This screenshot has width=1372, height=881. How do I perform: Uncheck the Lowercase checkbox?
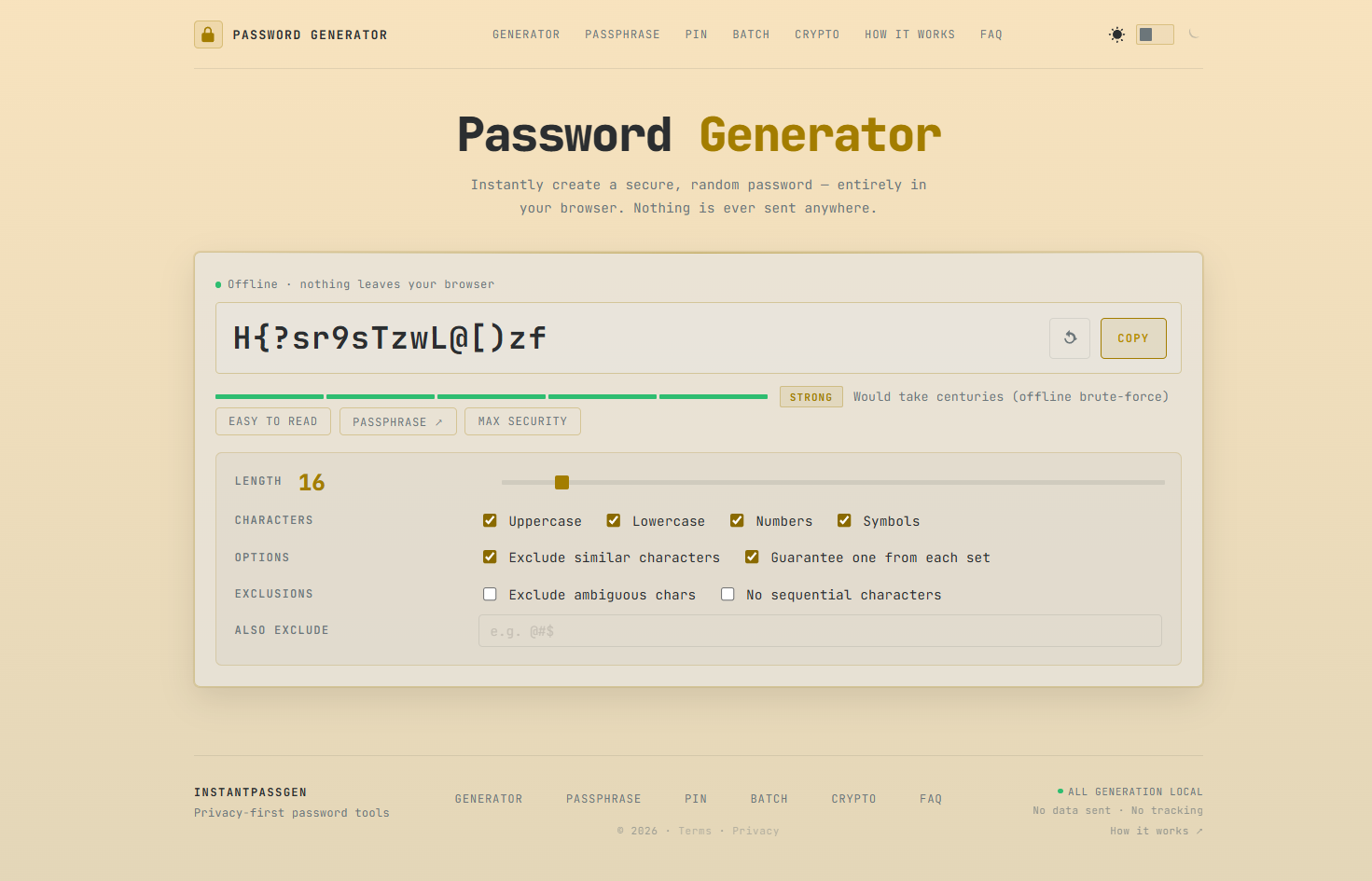point(614,520)
